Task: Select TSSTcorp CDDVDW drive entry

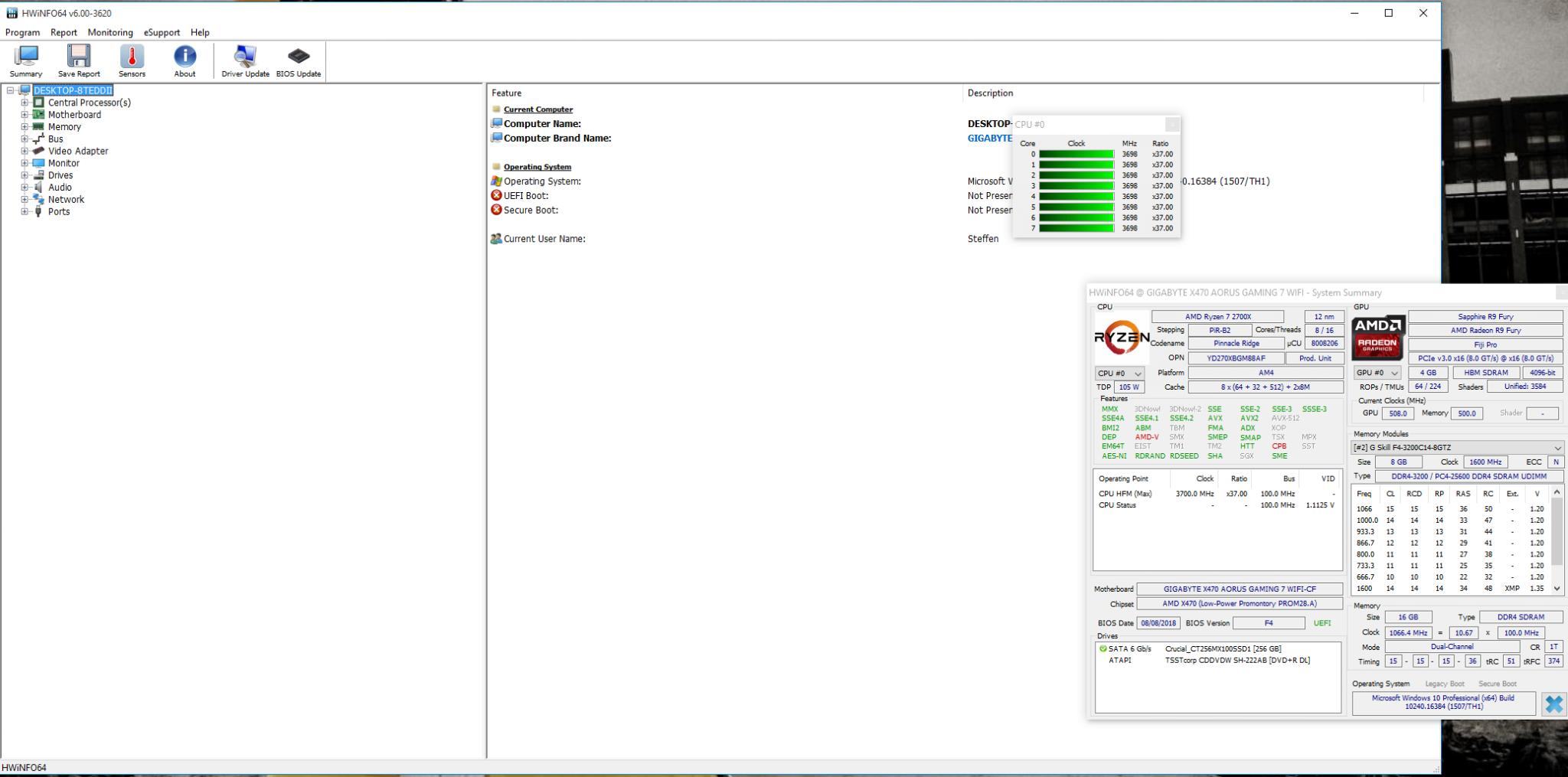Action: click(1217, 661)
